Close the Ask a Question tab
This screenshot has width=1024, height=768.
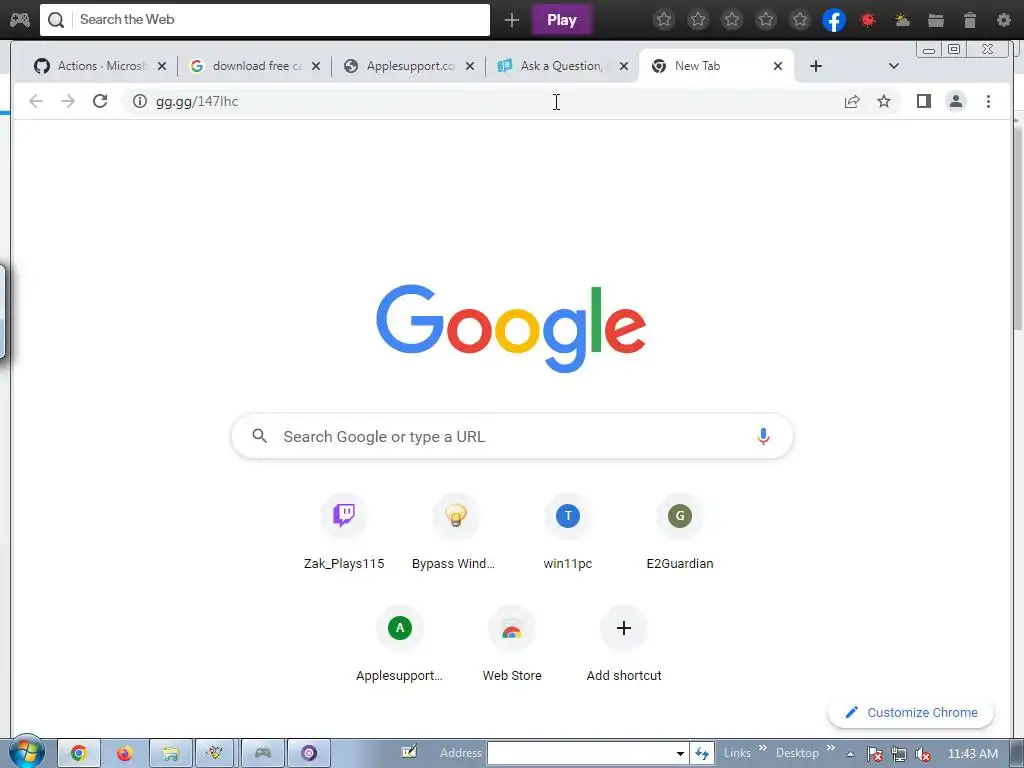624,66
